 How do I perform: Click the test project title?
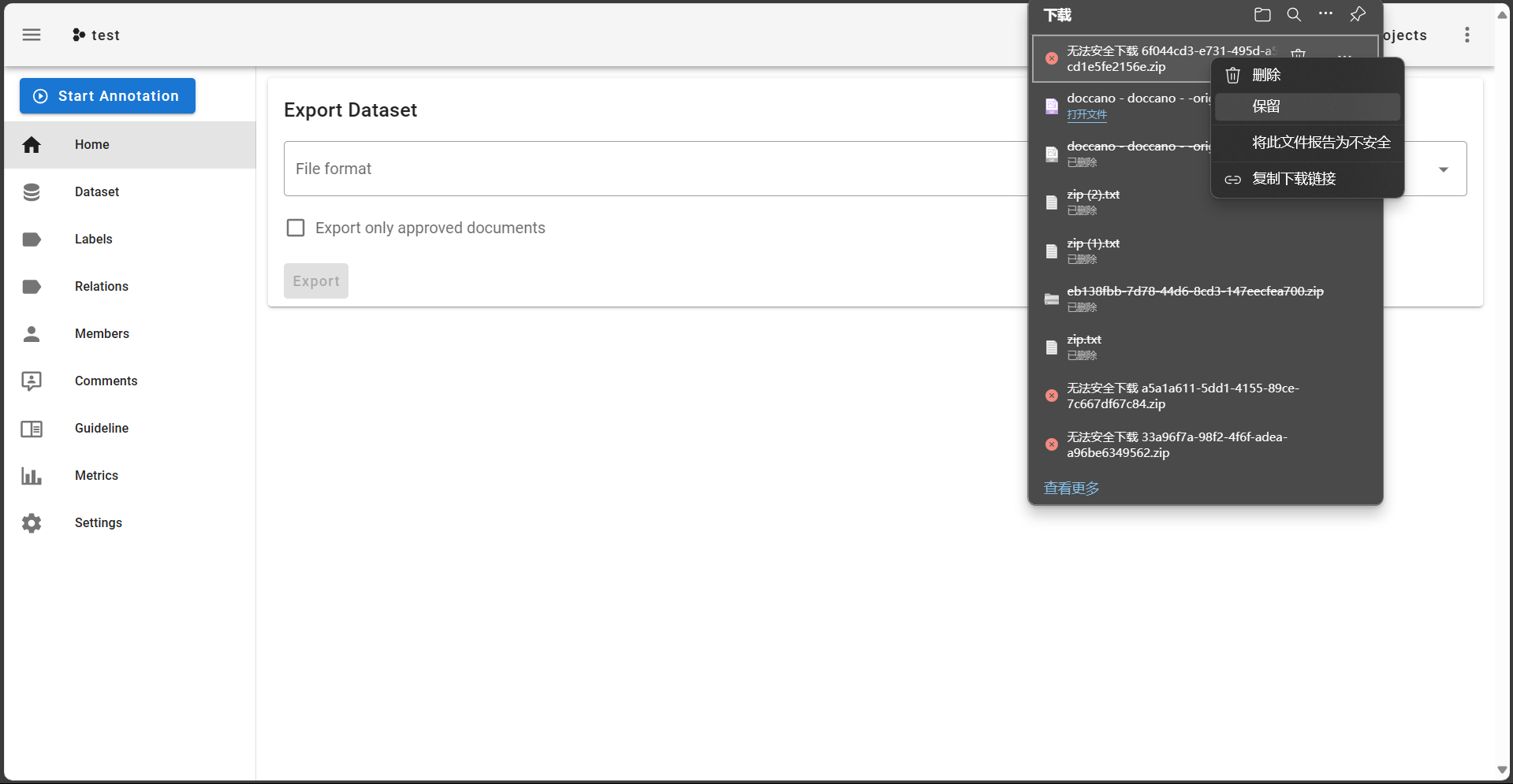(106, 35)
